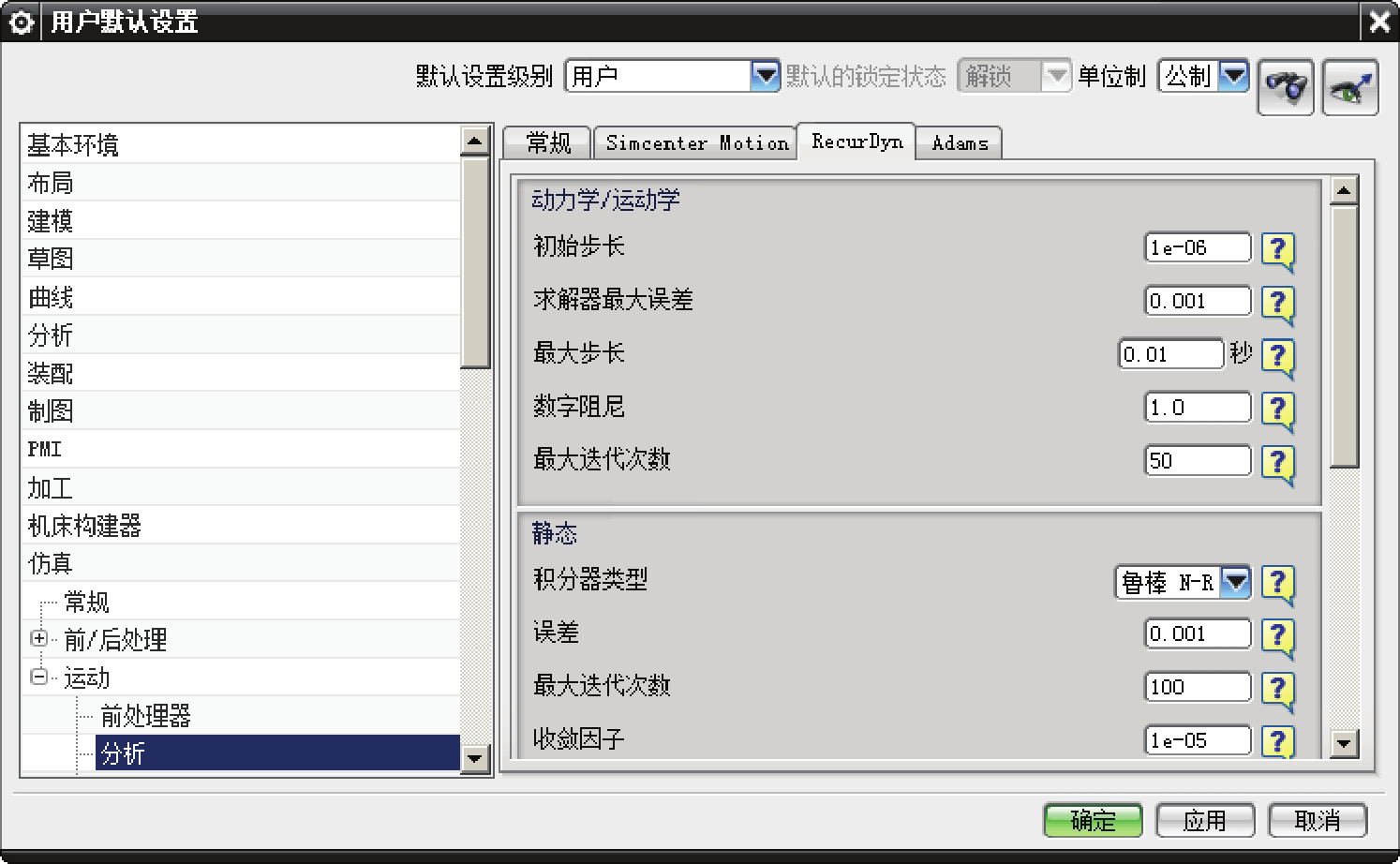Select 建模 in the category list

(51, 221)
